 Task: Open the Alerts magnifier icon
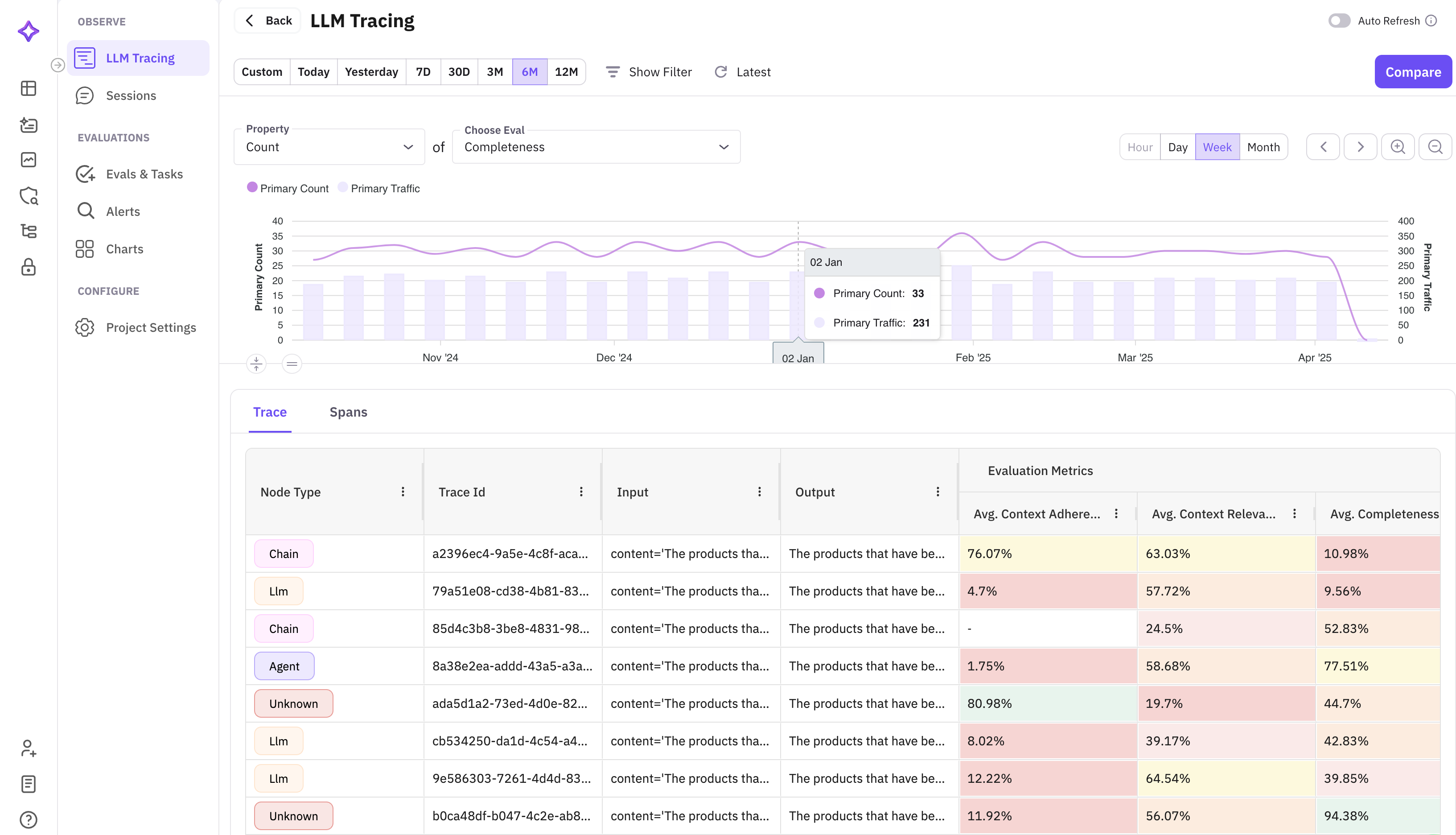pyautogui.click(x=85, y=211)
